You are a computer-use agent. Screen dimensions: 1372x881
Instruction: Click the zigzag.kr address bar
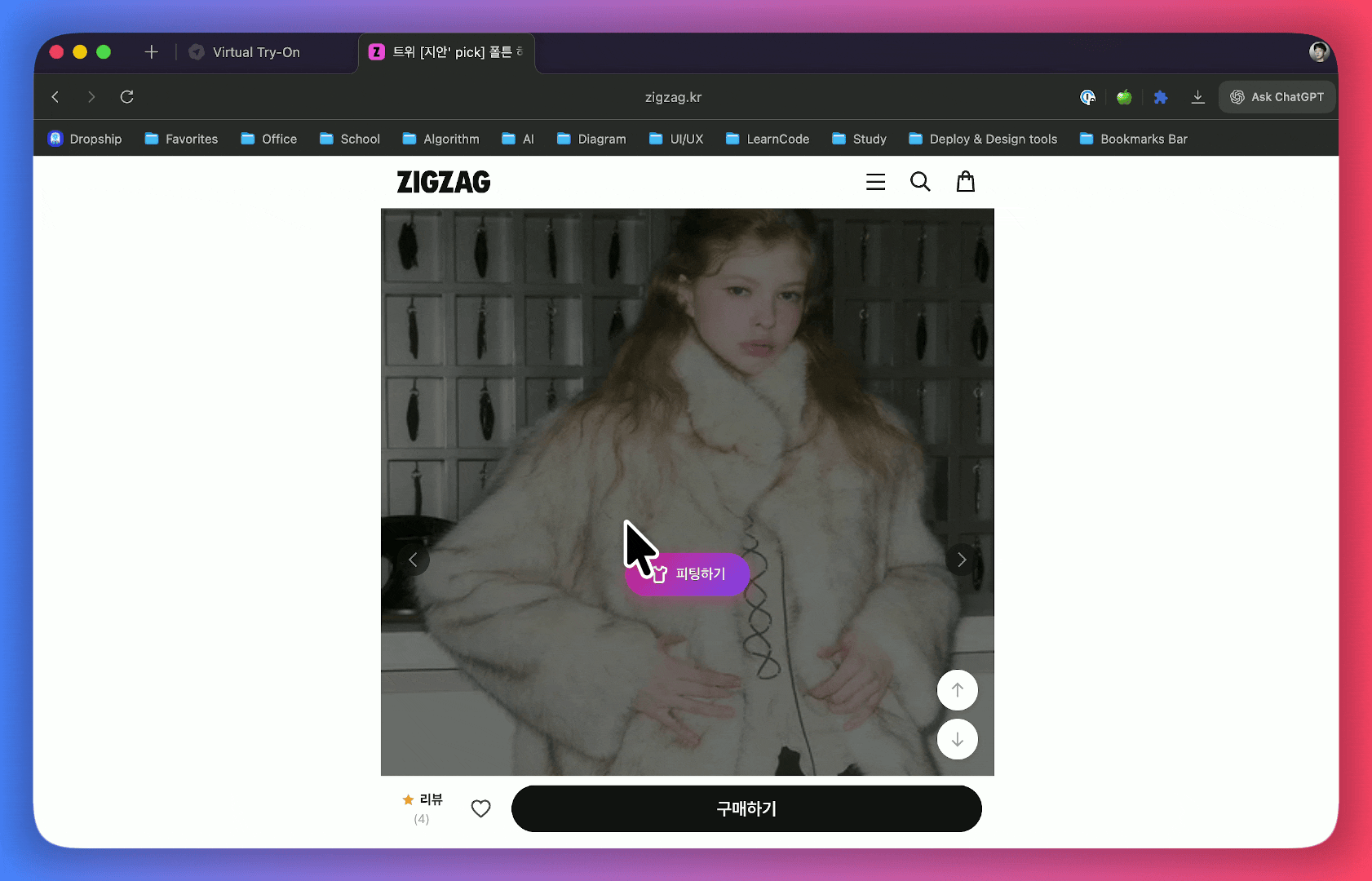(x=673, y=97)
